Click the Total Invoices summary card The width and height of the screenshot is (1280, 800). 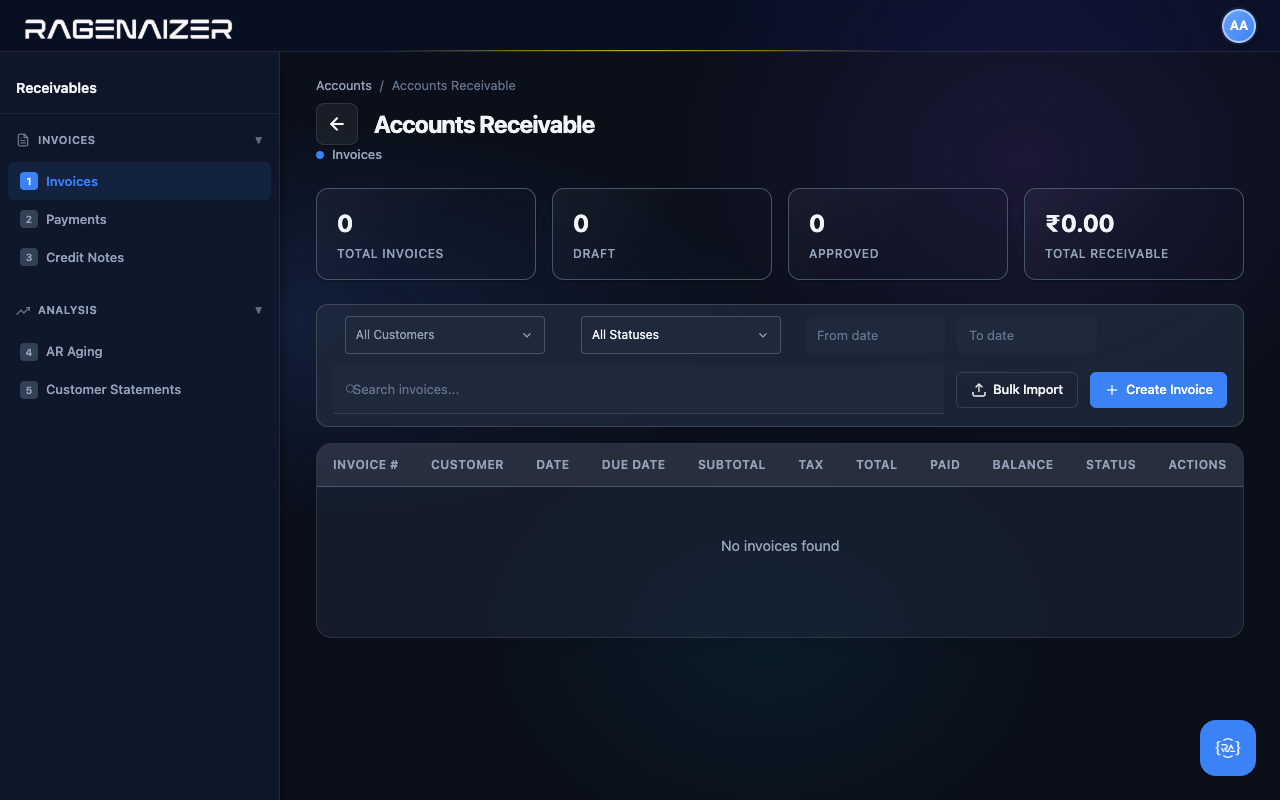(426, 234)
